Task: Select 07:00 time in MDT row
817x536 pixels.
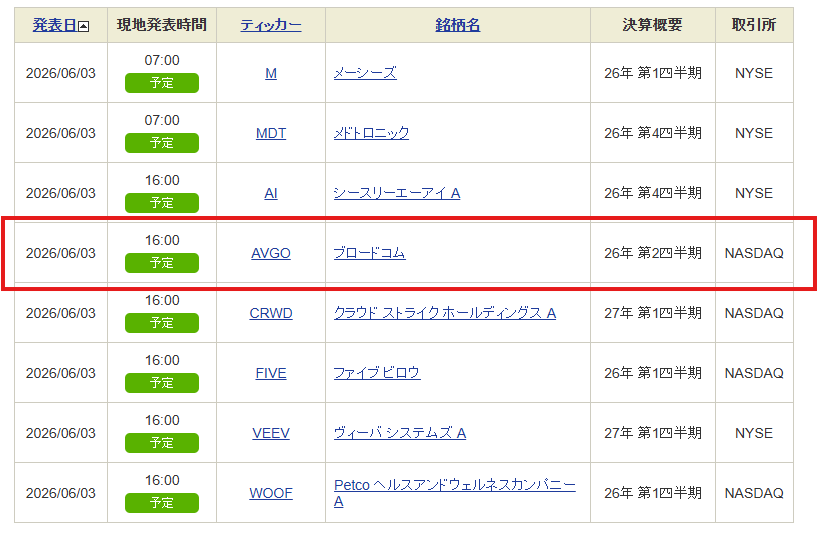Action: pos(162,120)
